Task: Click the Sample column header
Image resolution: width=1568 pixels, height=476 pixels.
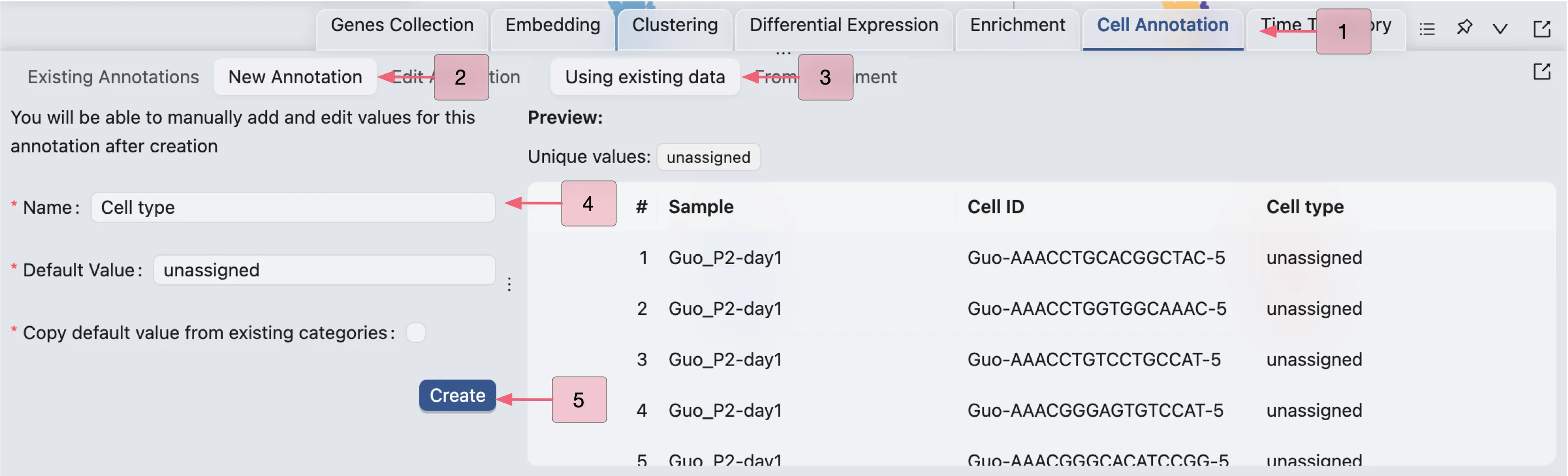Action: click(701, 207)
